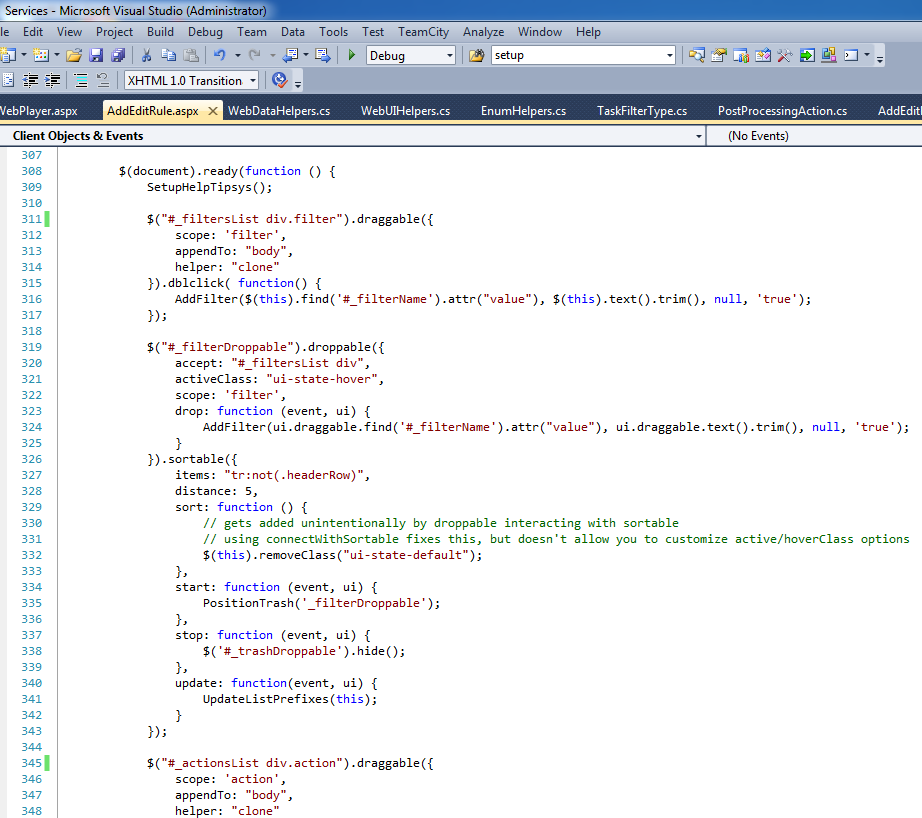Open the TeamCity menu

point(423,32)
